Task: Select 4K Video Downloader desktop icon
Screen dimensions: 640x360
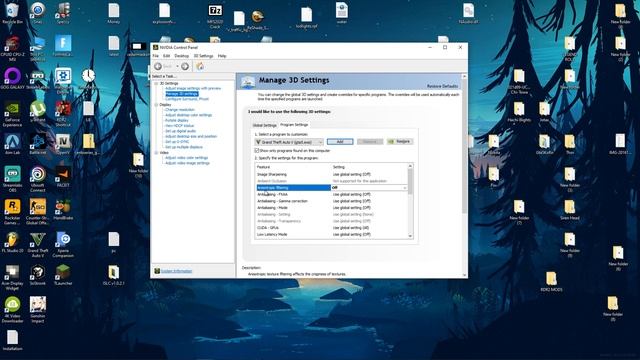Action: (x=12, y=310)
